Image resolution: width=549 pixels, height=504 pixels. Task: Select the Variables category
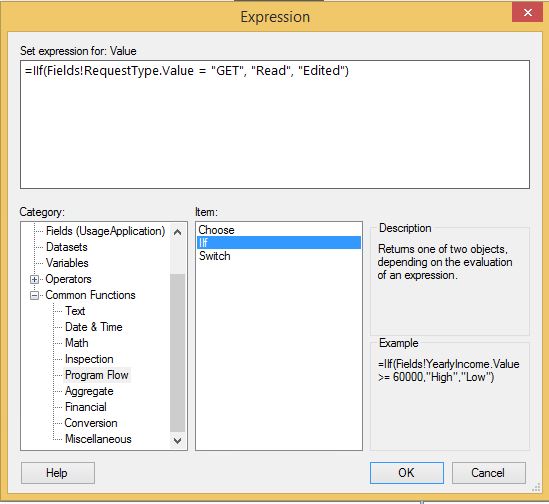[67, 263]
